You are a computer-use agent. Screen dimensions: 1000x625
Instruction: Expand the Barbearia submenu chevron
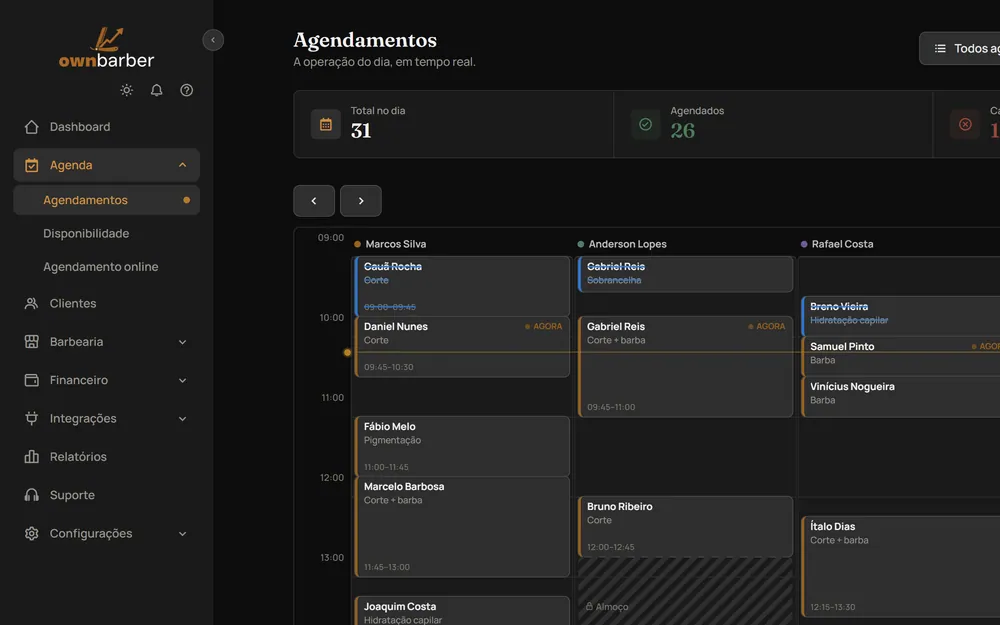(182, 342)
